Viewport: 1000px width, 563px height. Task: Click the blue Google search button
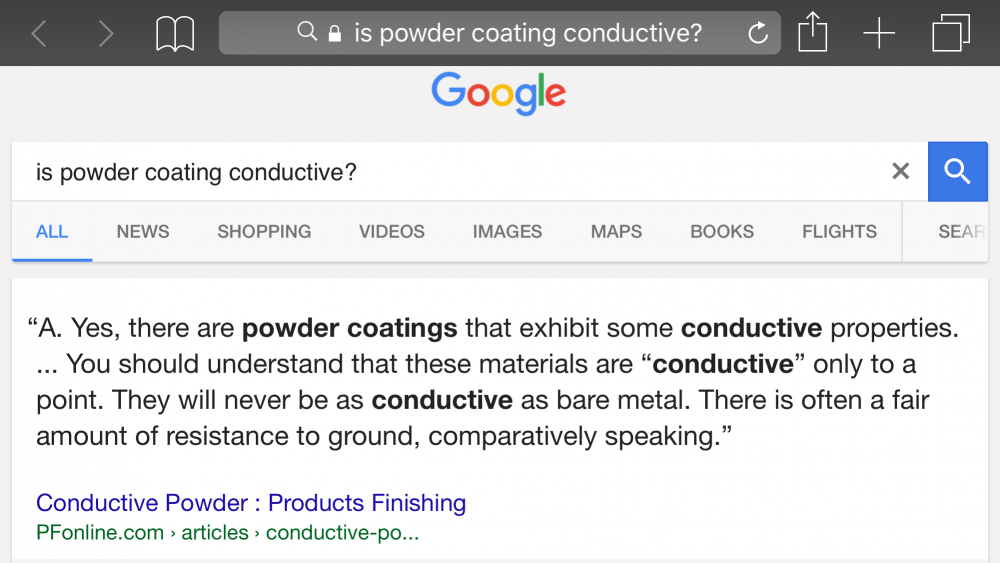point(958,172)
